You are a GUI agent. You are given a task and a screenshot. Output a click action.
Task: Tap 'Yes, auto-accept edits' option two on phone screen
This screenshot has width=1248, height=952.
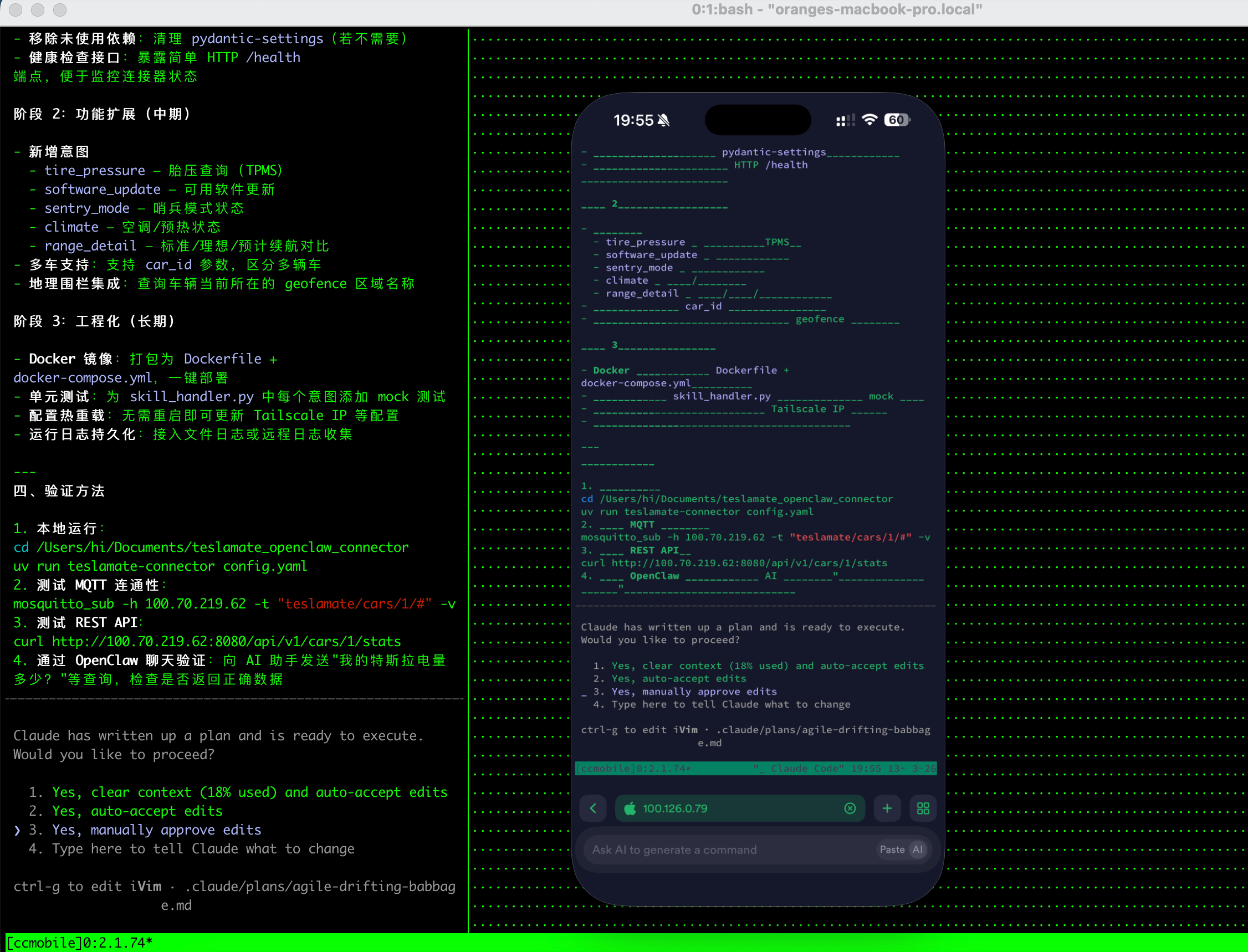(670, 678)
